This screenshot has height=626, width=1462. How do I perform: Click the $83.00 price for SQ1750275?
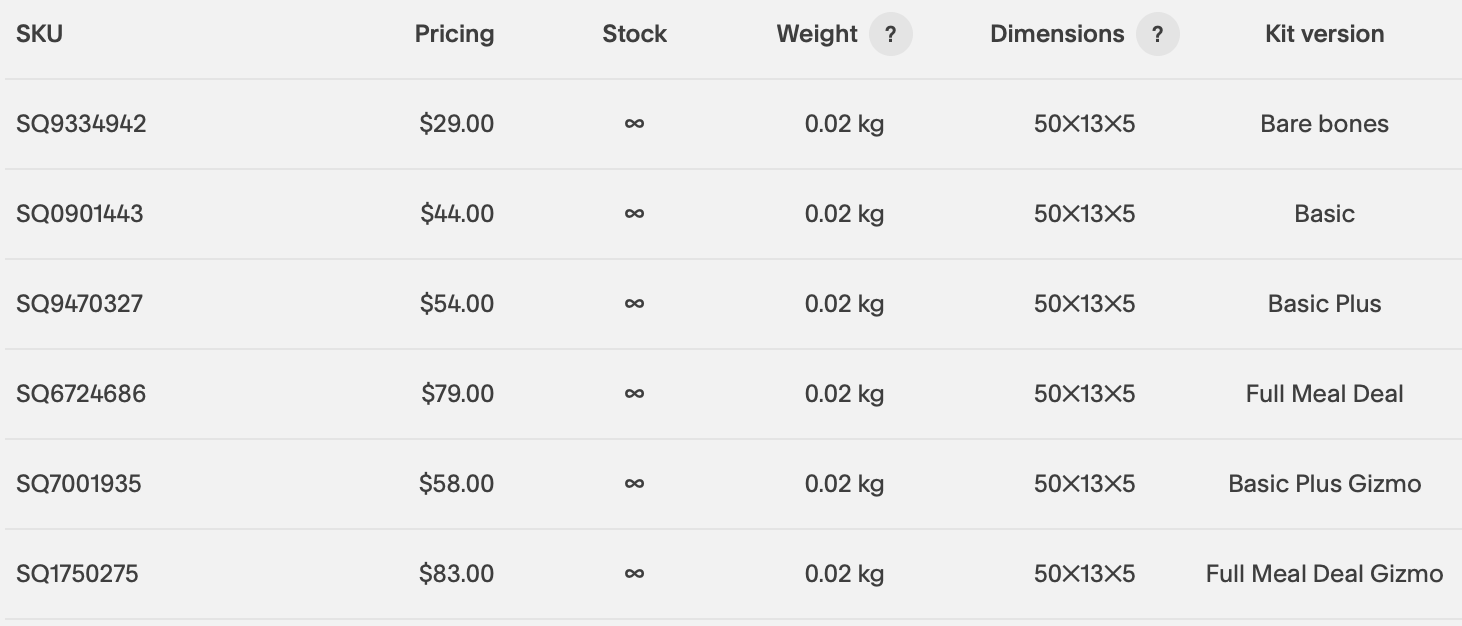(457, 574)
